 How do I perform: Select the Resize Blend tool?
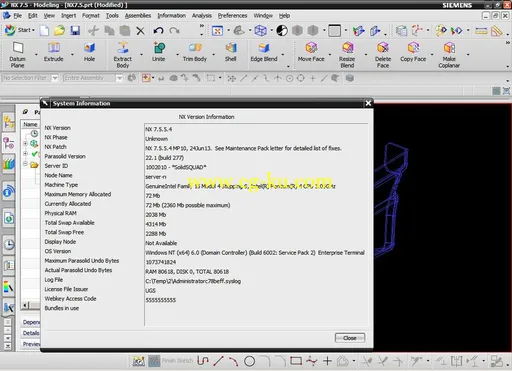pyautogui.click(x=347, y=55)
